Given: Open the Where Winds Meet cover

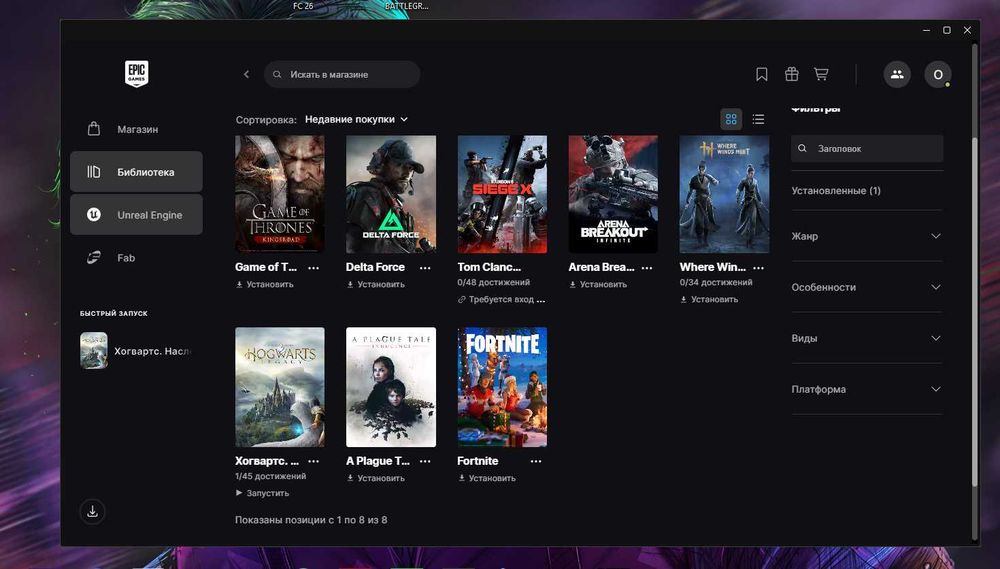Looking at the screenshot, I should pyautogui.click(x=724, y=194).
